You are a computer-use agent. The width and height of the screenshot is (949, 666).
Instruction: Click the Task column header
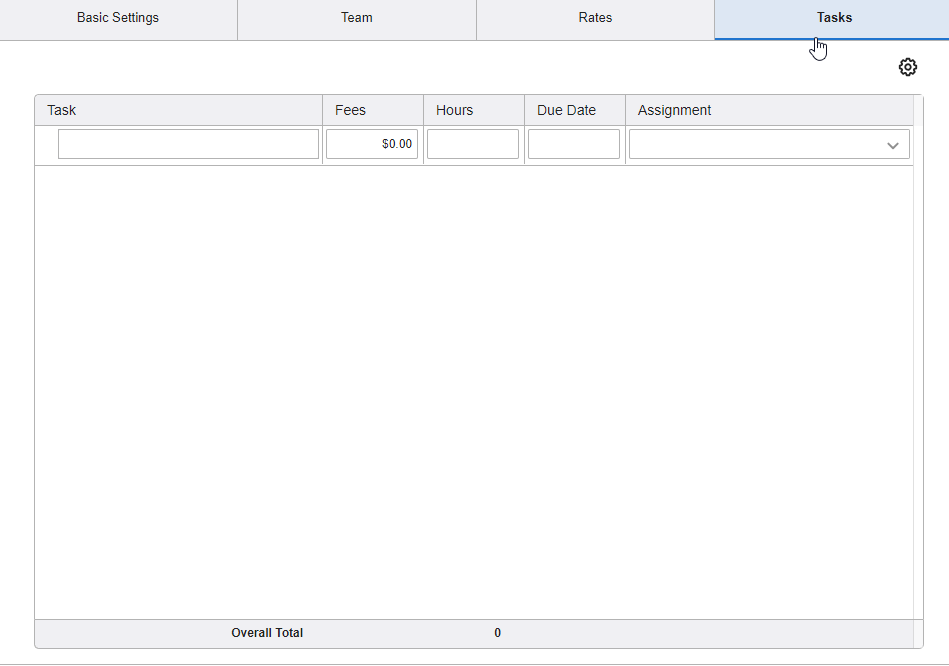click(x=61, y=110)
